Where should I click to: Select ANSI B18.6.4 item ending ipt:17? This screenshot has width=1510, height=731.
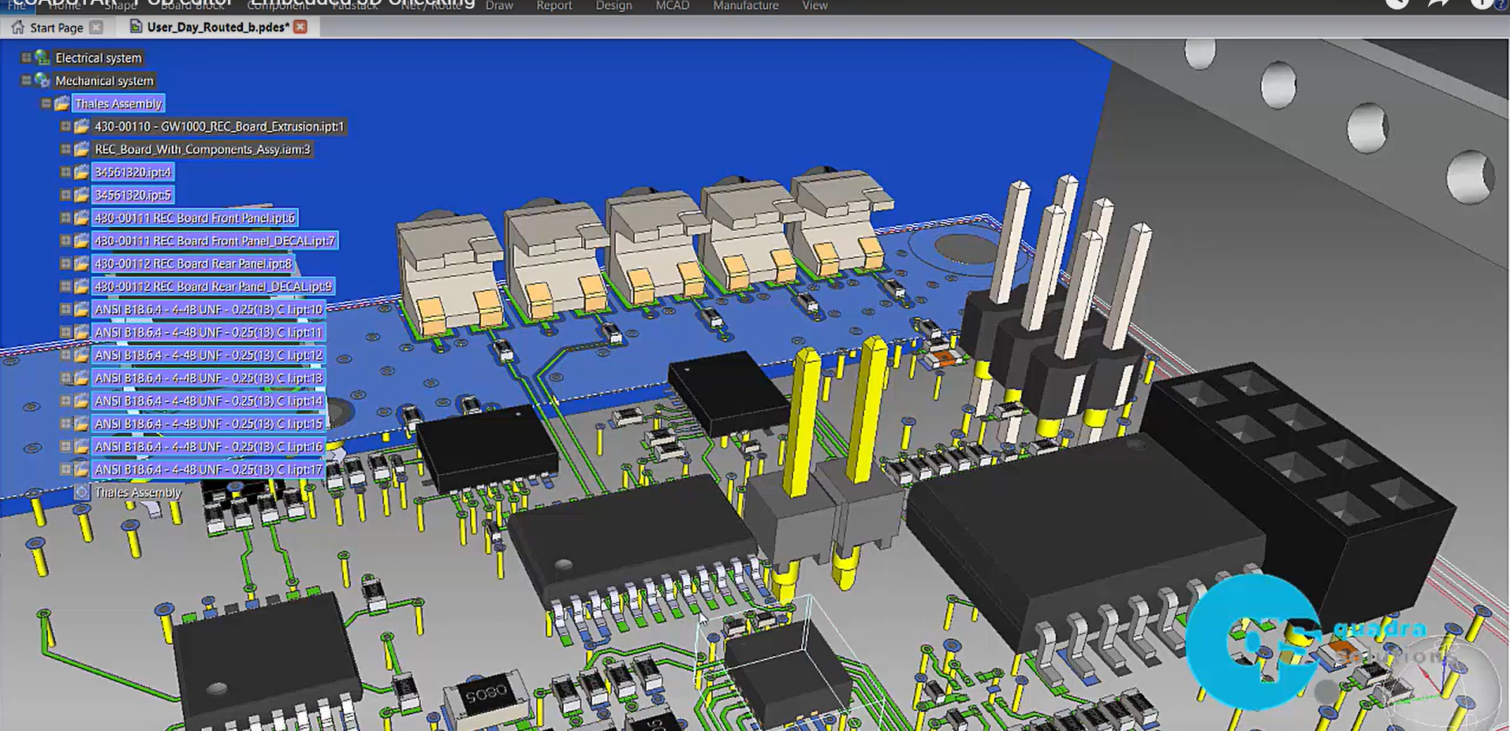click(208, 470)
